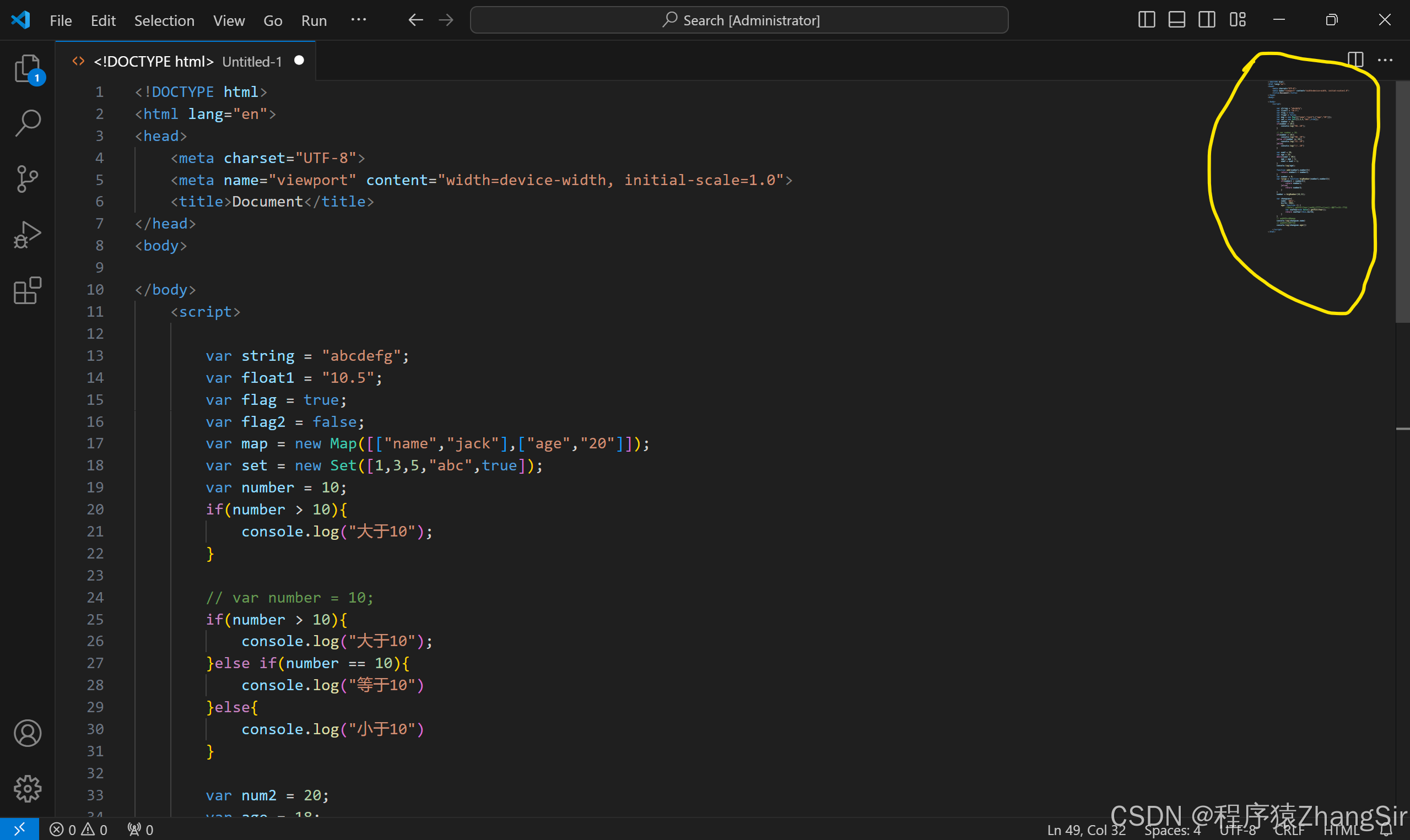The height and width of the screenshot is (840, 1410).
Task: Open the Run and Debug view
Action: [27, 235]
